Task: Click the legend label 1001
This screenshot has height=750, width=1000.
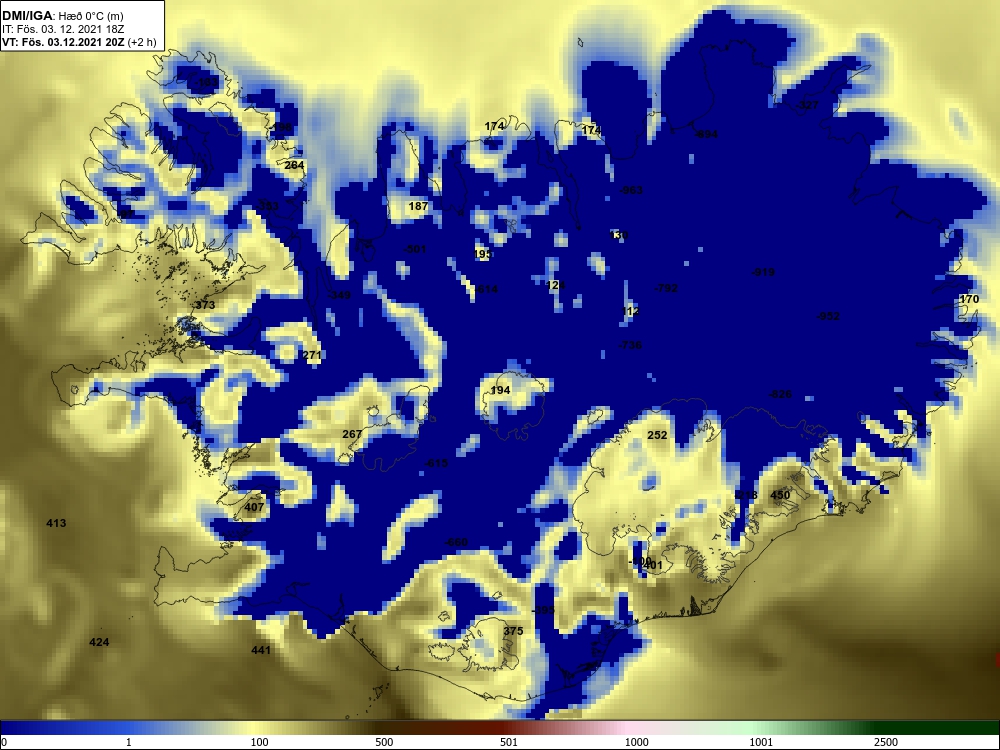Action: click(761, 742)
